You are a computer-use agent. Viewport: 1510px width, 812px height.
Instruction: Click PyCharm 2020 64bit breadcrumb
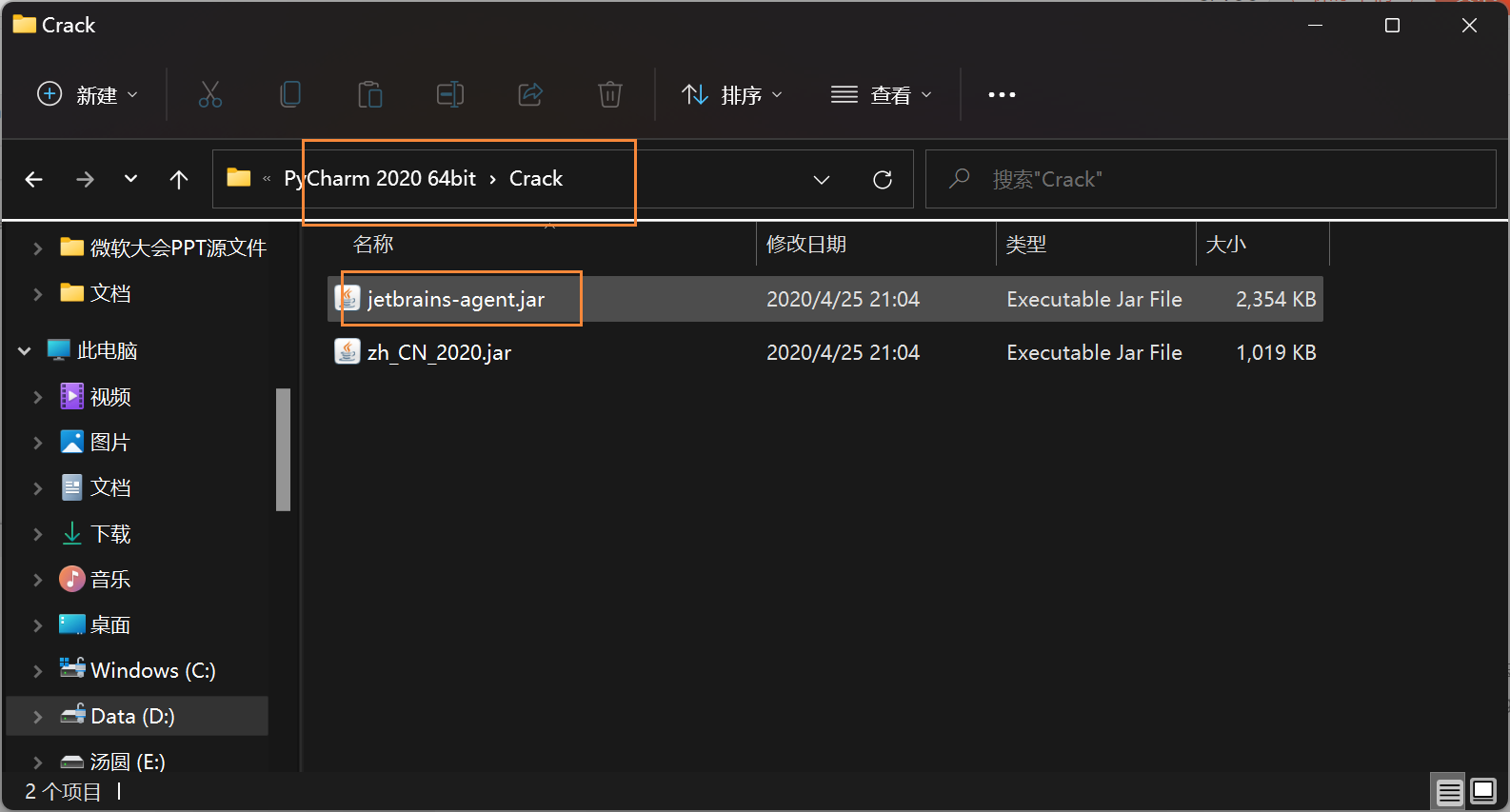(380, 179)
